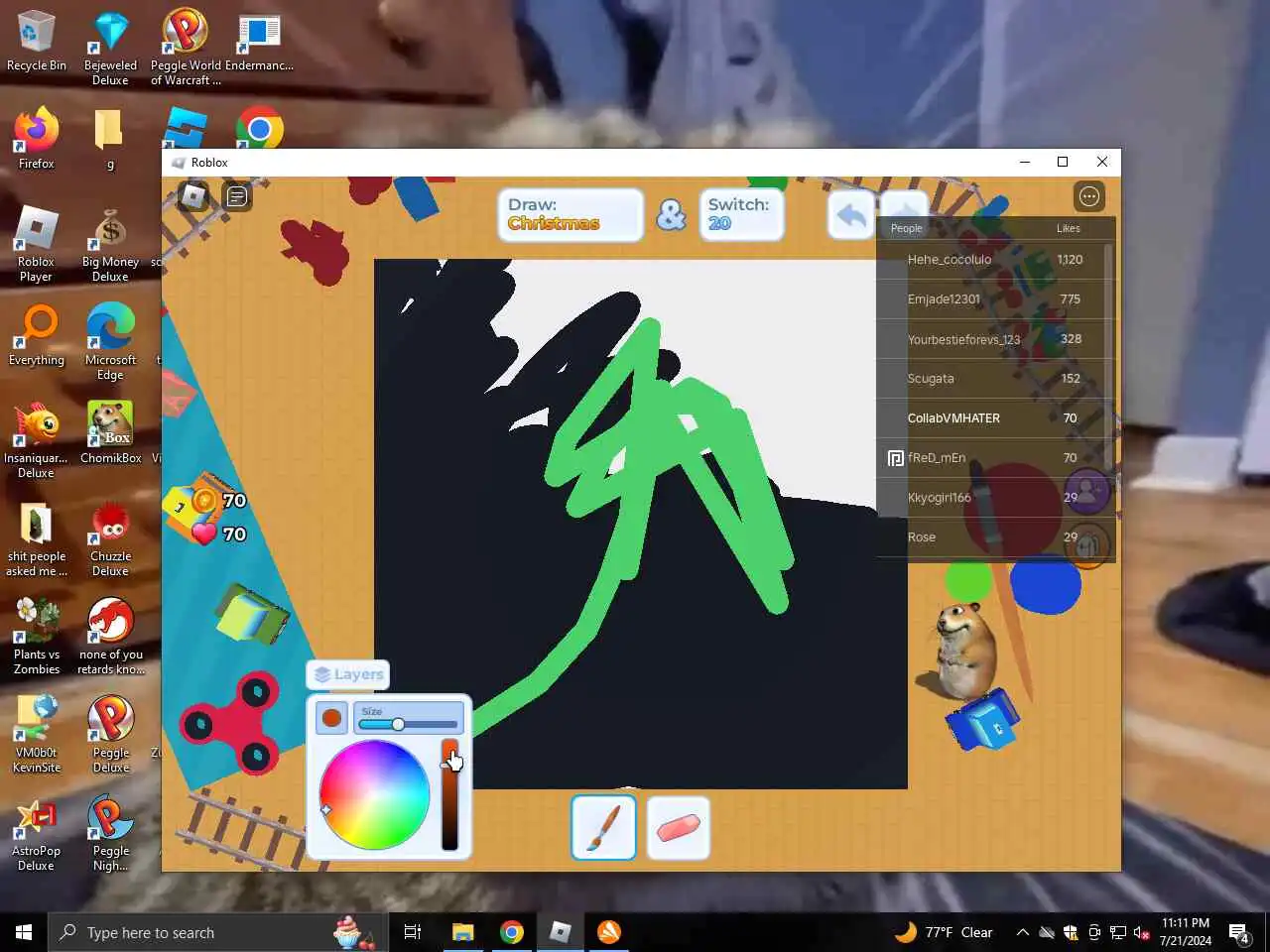1270x952 pixels.
Task: Click the People column header
Action: 906,228
